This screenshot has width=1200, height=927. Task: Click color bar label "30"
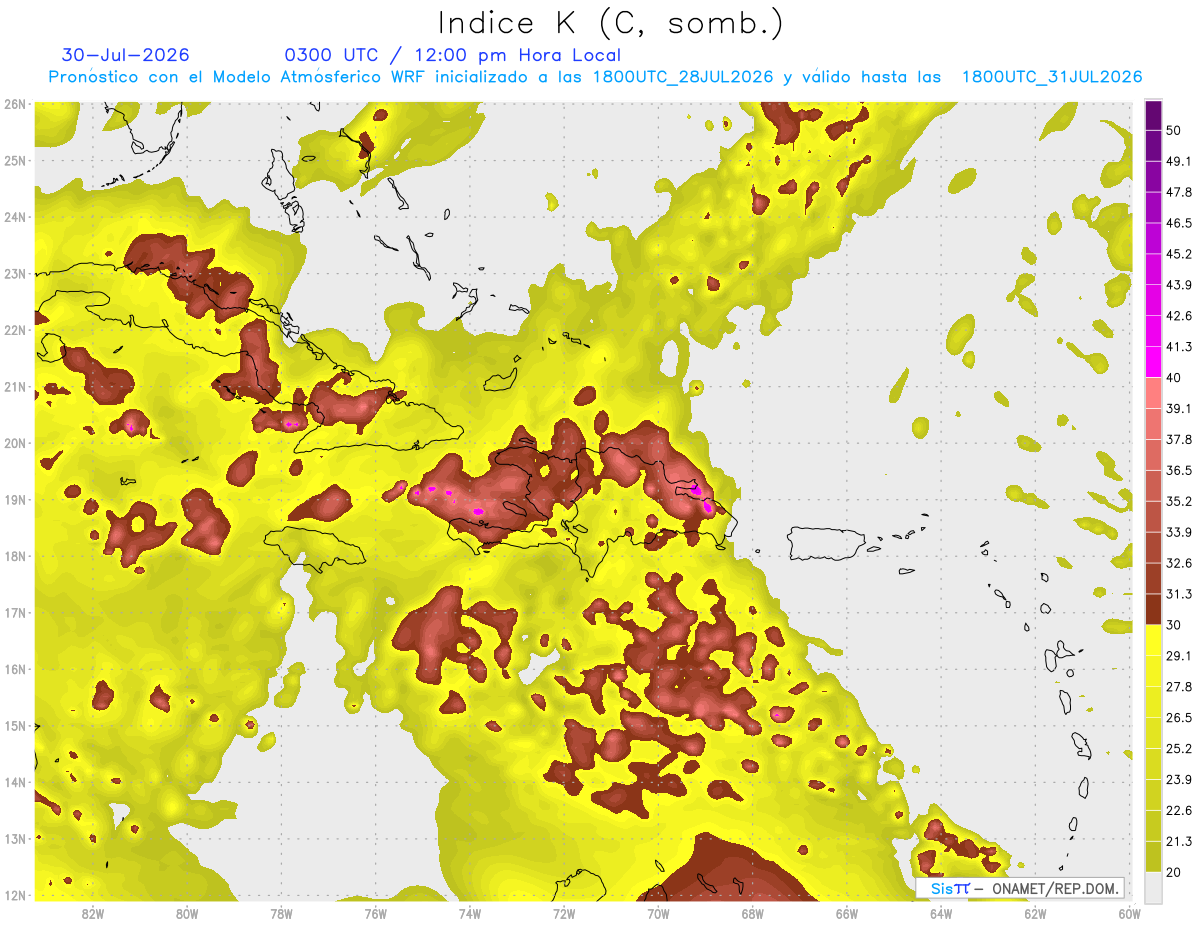click(x=1174, y=625)
